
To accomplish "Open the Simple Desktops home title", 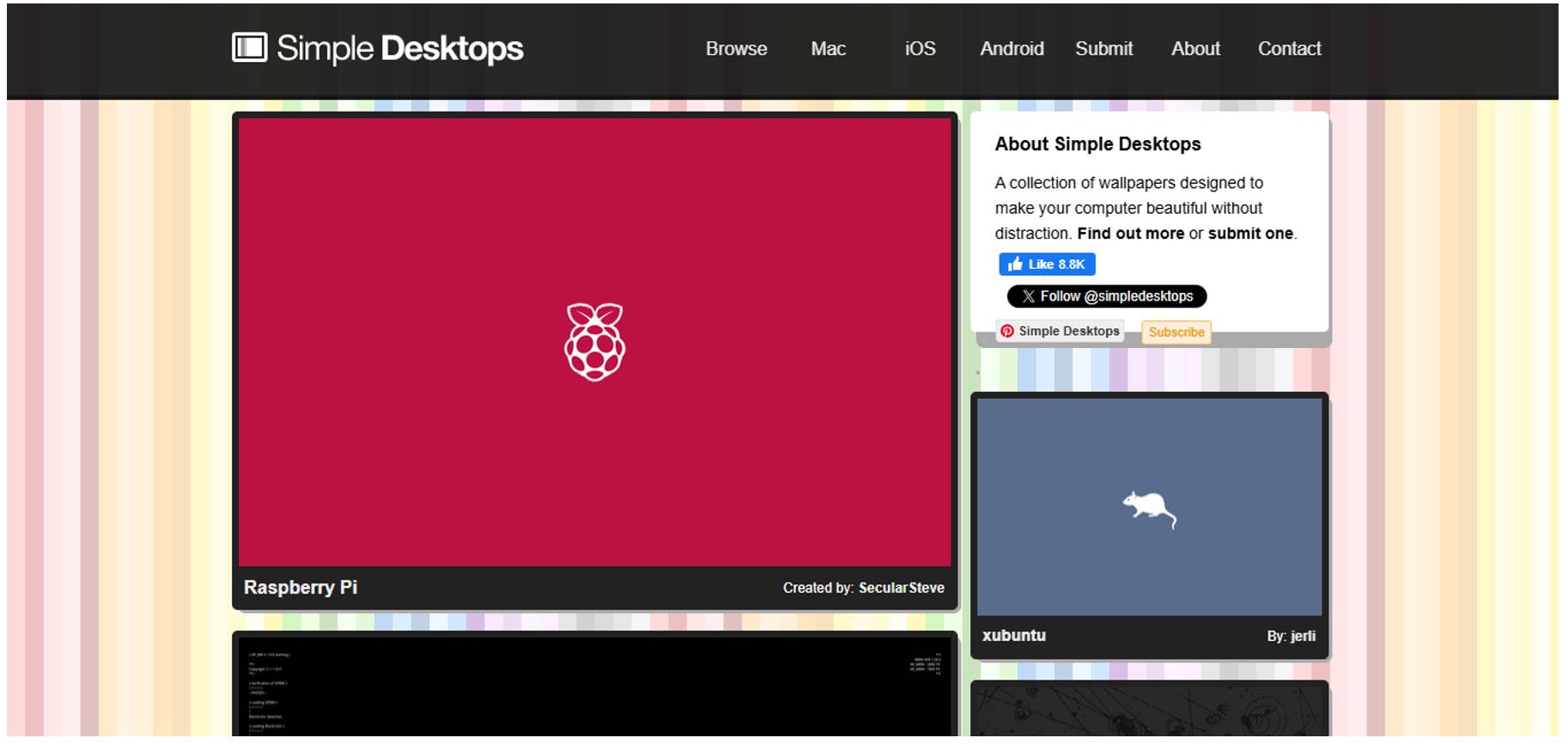I will 399,49.
